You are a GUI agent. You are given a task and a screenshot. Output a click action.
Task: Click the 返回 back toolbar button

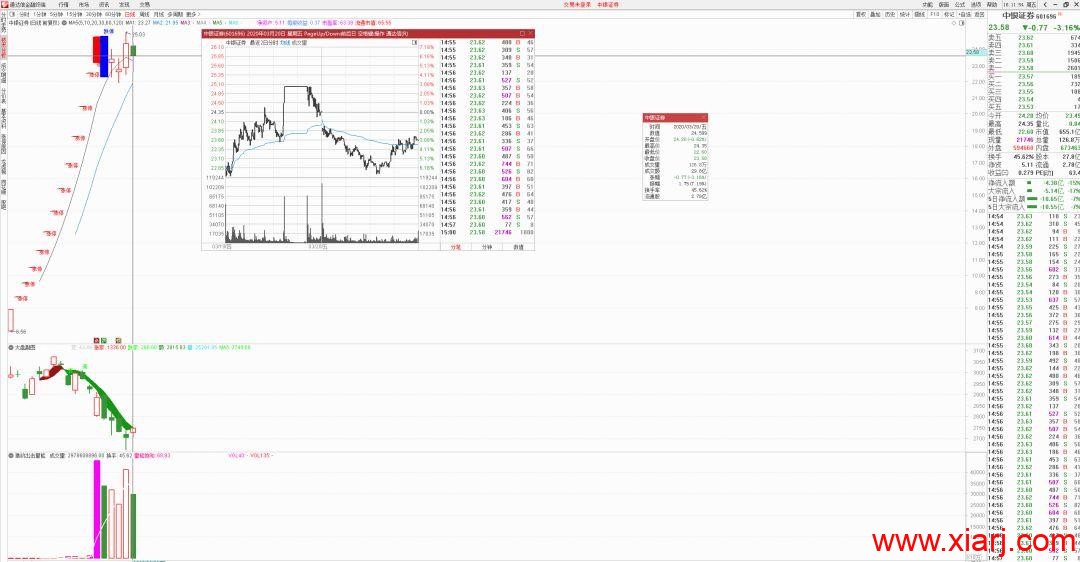point(979,14)
